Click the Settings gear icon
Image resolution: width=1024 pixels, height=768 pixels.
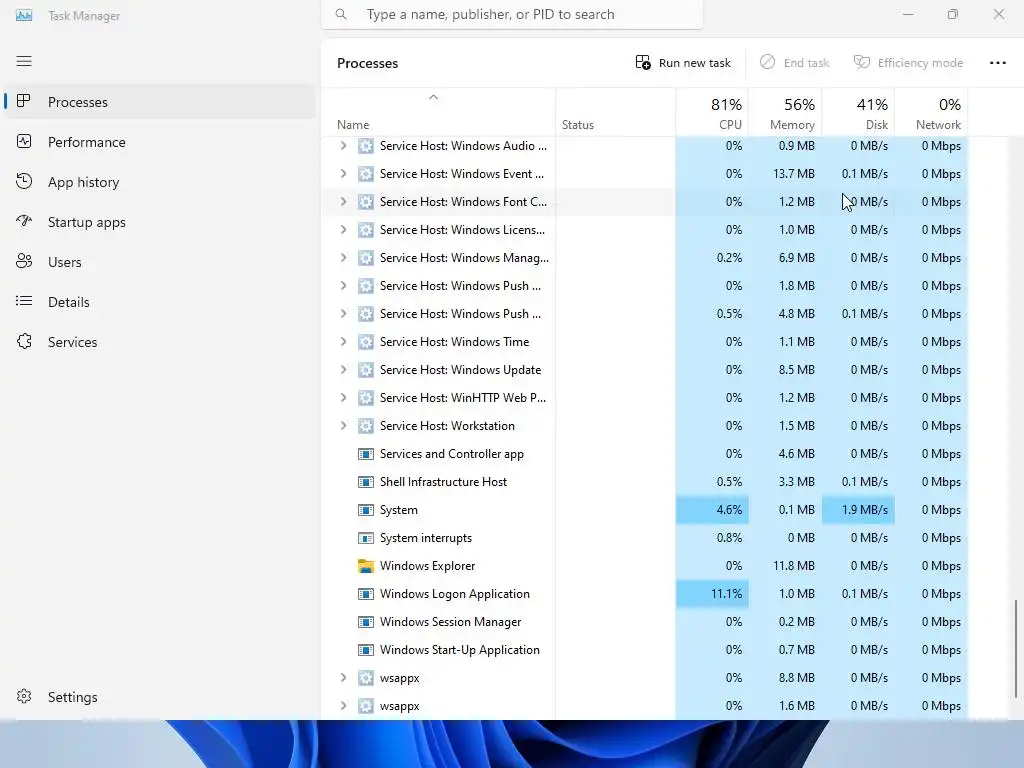click(24, 697)
